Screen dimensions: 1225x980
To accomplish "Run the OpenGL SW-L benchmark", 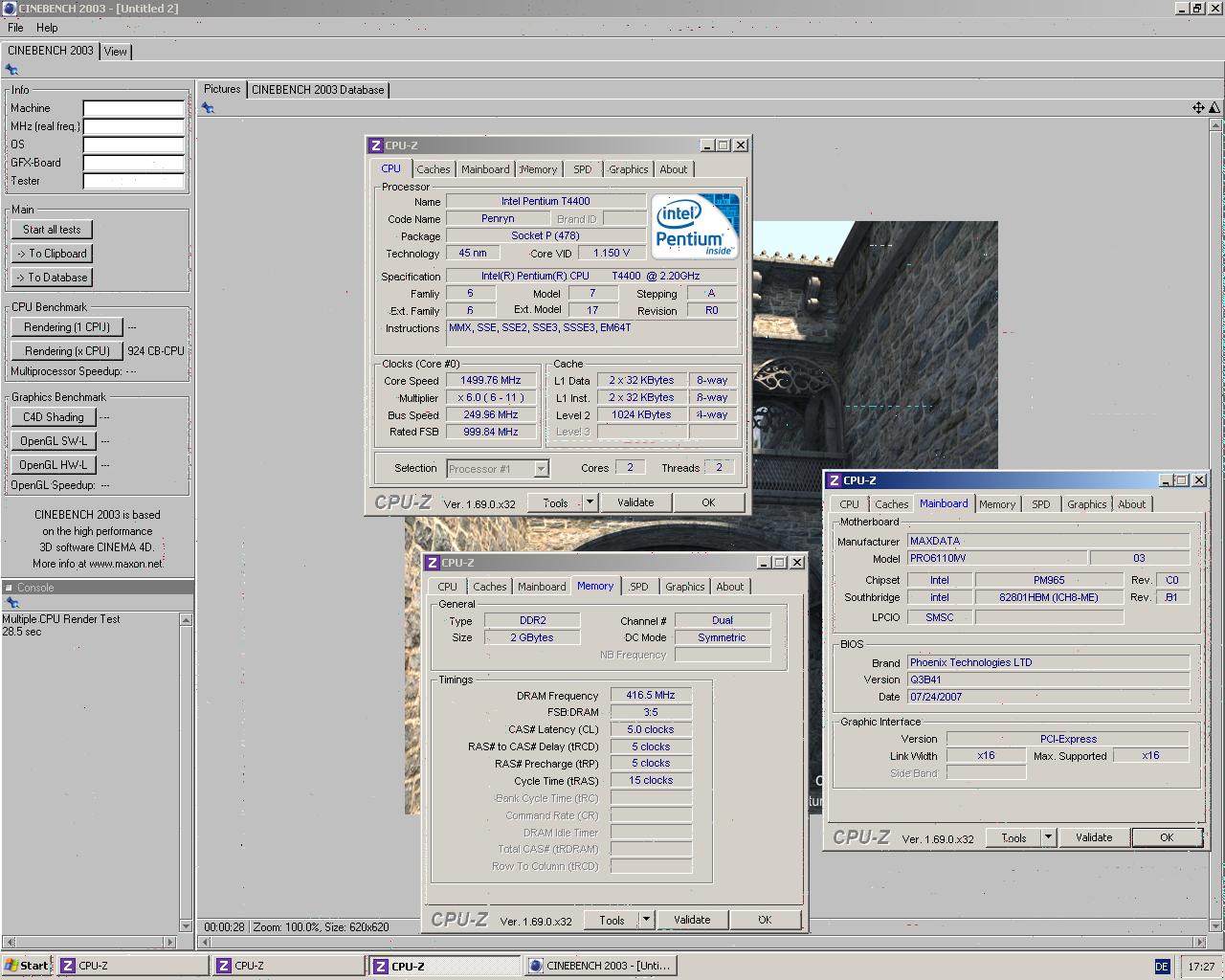I will click(54, 441).
